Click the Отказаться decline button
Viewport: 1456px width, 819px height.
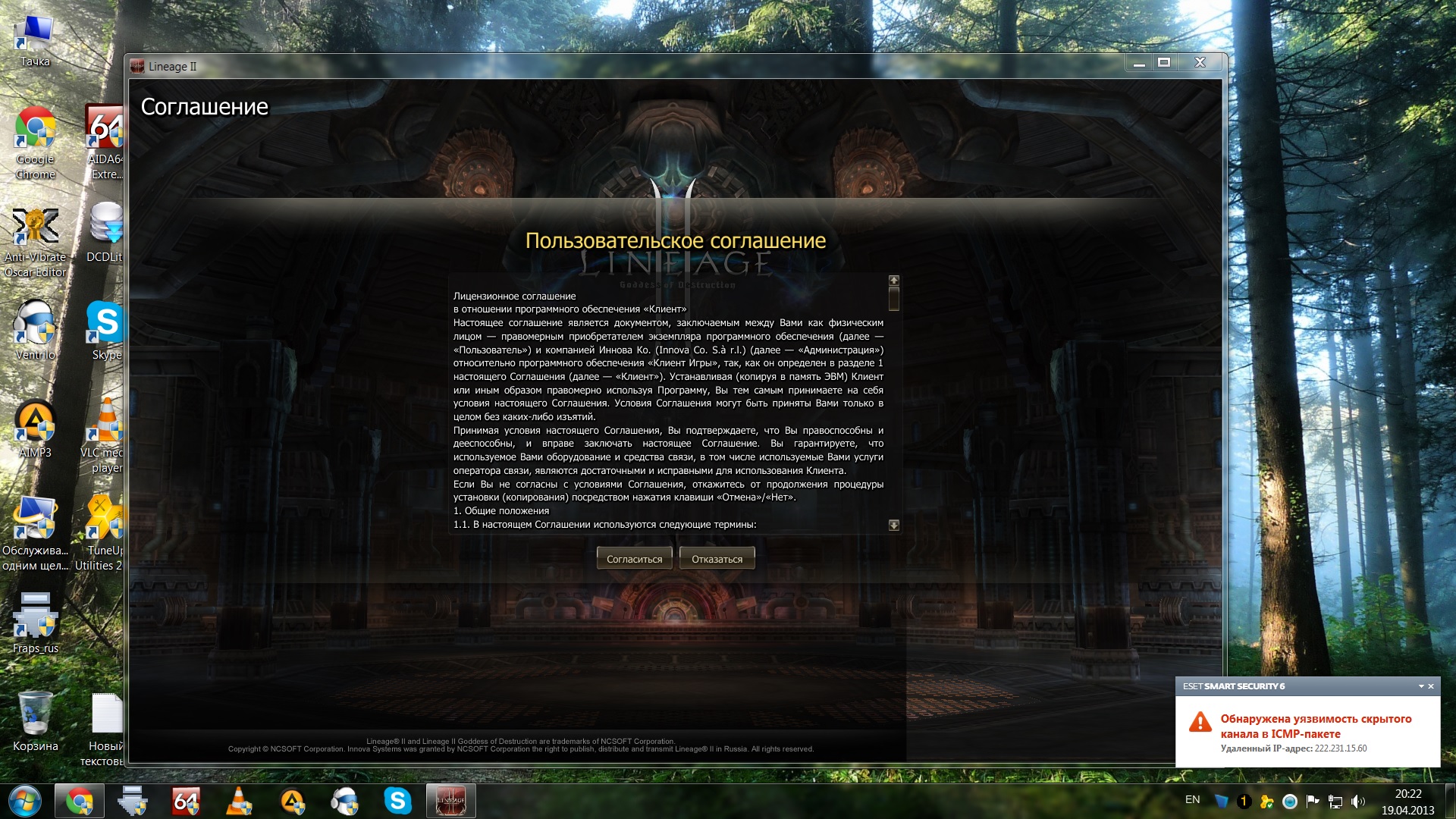point(717,559)
